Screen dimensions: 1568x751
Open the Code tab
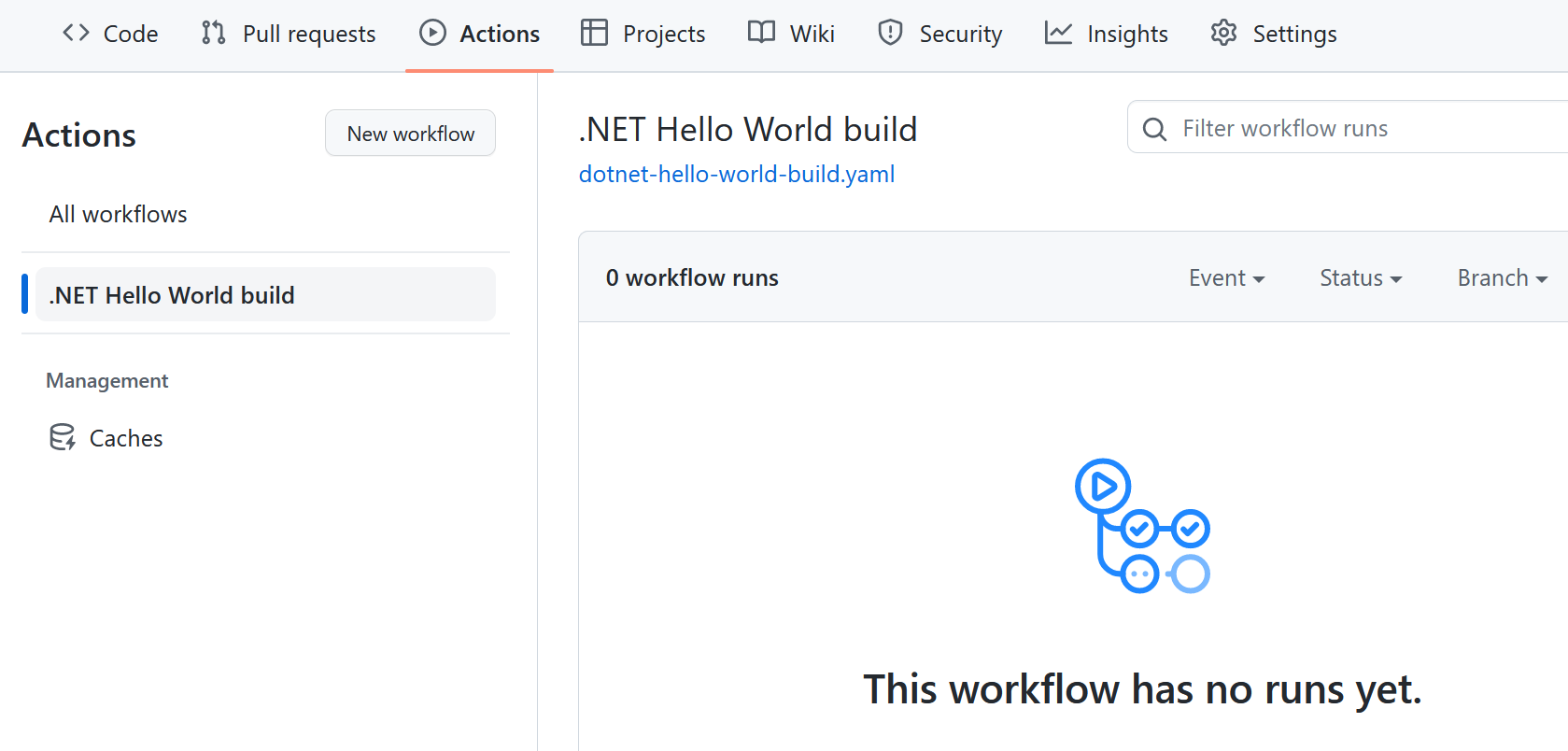[110, 34]
